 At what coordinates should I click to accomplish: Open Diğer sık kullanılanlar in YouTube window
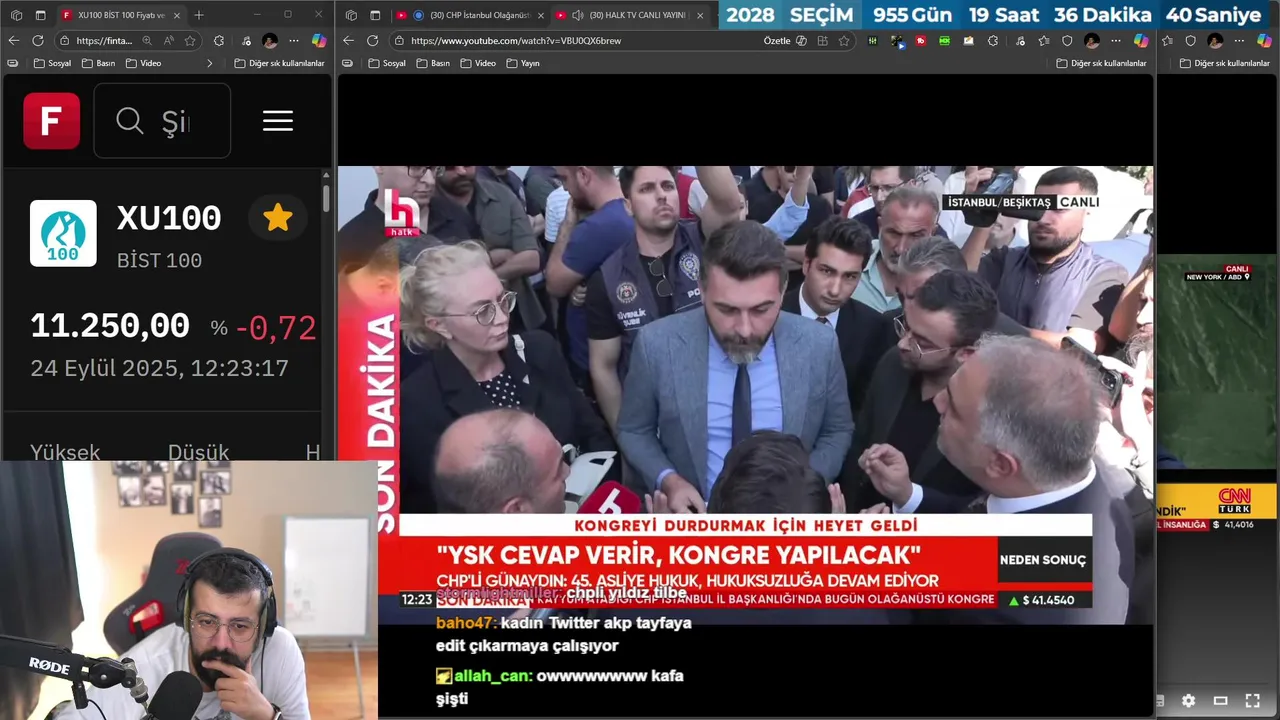pos(1102,63)
